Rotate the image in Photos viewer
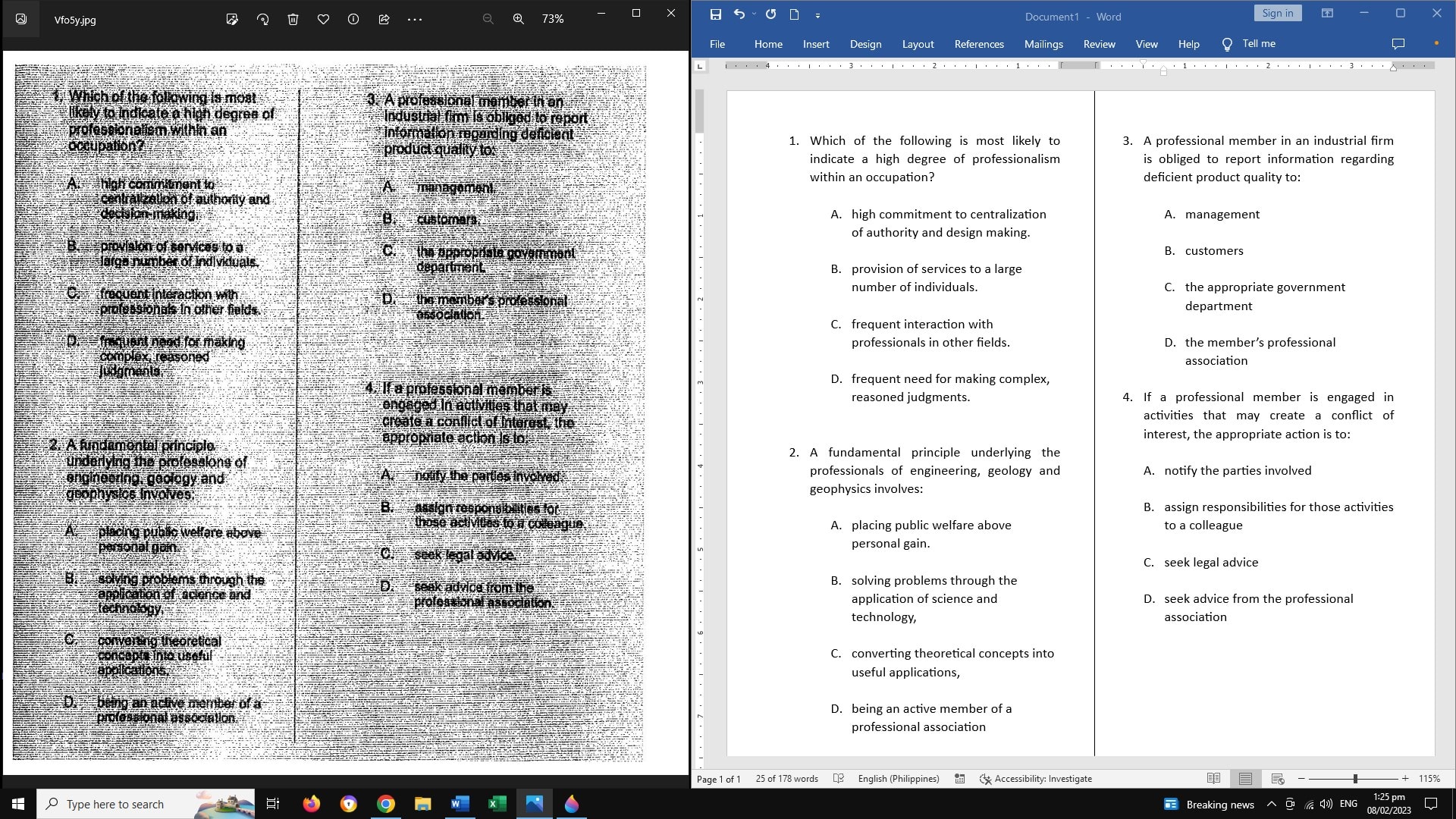Viewport: 1456px width, 819px height. pyautogui.click(x=262, y=20)
